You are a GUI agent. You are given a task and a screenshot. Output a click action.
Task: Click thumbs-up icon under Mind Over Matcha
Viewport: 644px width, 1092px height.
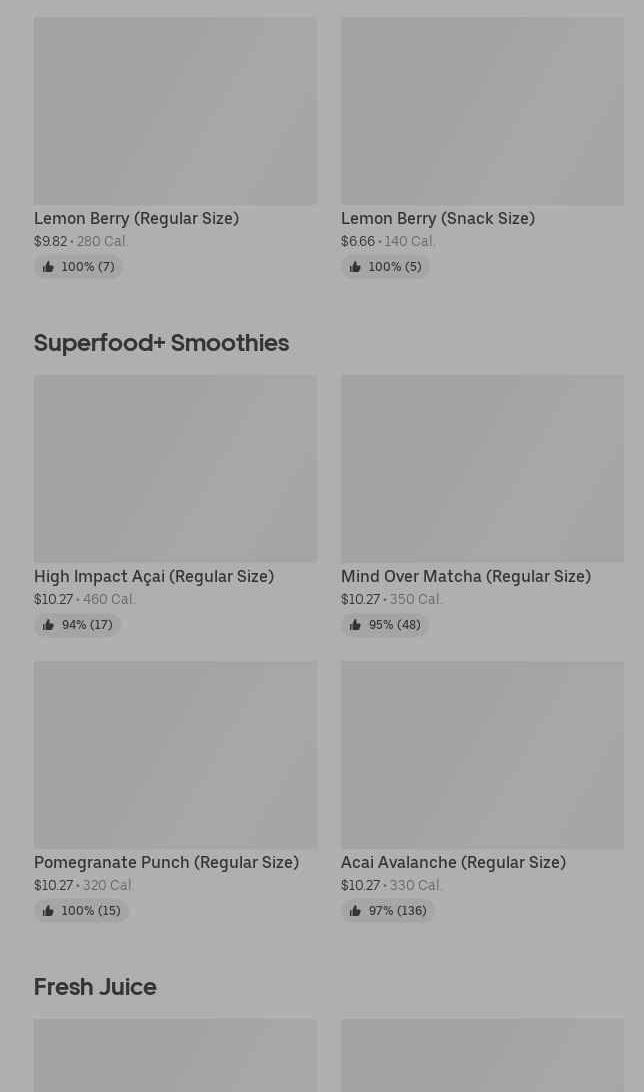click(x=355, y=625)
